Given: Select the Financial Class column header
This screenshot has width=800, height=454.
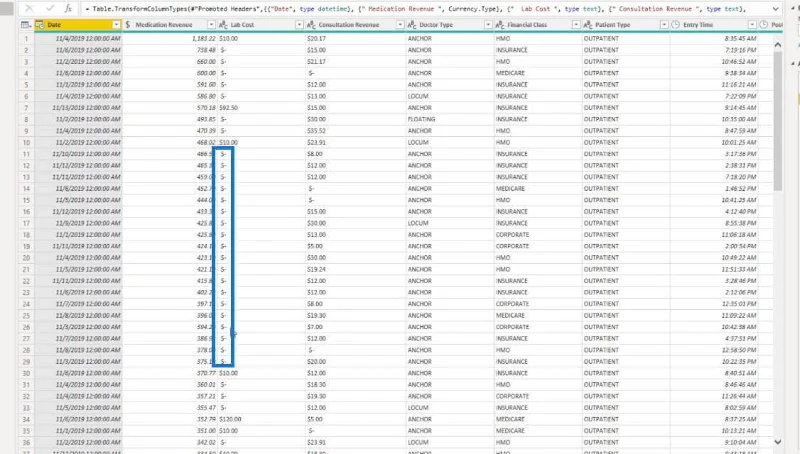Looking at the screenshot, I should tap(538, 24).
